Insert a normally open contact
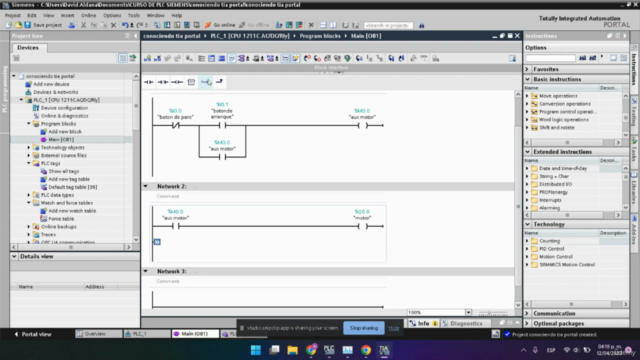 tap(149, 82)
